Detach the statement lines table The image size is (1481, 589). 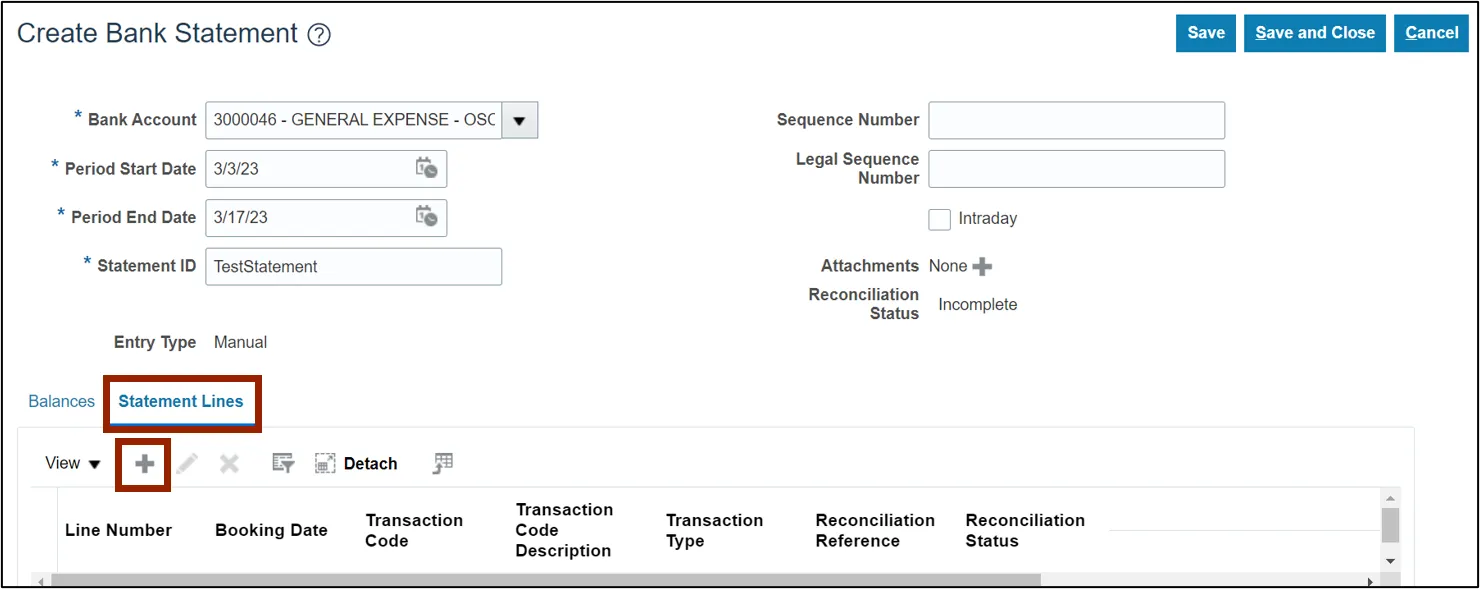click(x=357, y=464)
